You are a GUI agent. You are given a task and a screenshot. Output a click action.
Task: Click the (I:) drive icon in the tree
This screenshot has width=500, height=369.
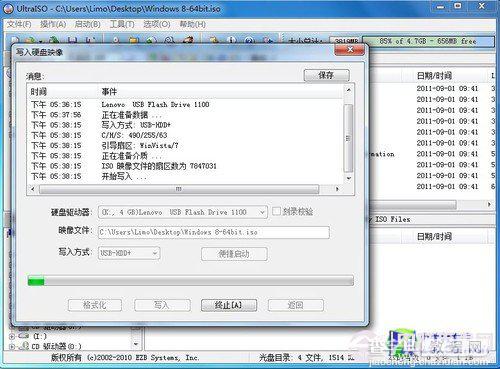[x=24, y=335]
